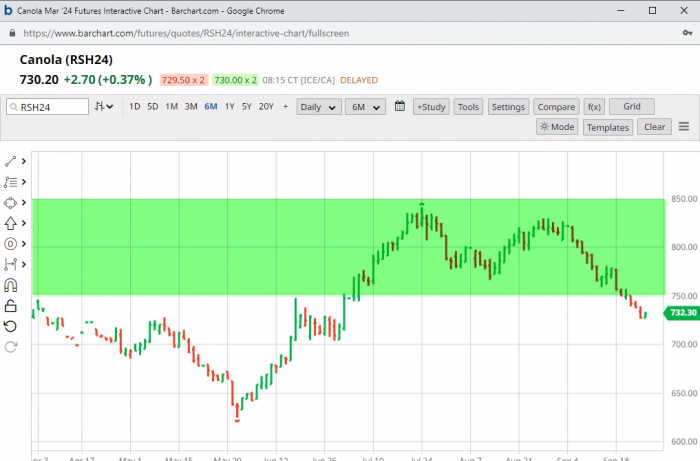Screen dimensions: 700x461
Task: Expand the measure tool options arrow
Action: tap(24, 264)
